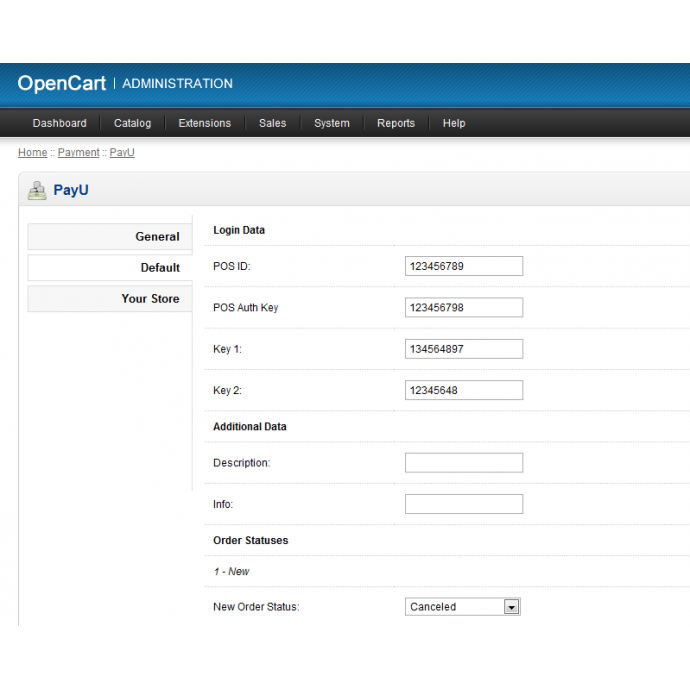Screen dimensions: 690x690
Task: Click the PayU page title
Action: tap(71, 190)
